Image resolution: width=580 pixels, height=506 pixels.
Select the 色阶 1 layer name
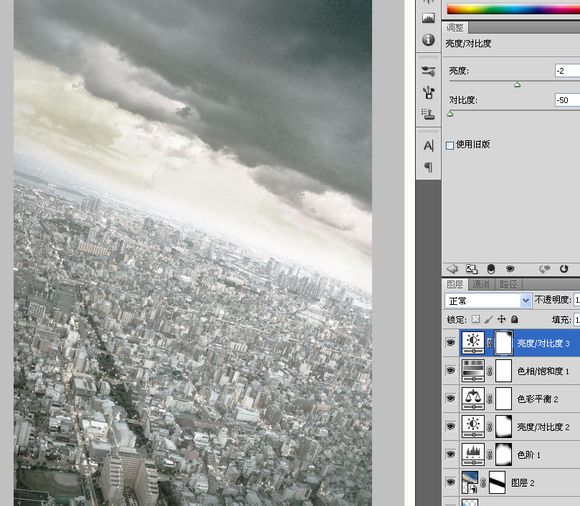(x=529, y=455)
